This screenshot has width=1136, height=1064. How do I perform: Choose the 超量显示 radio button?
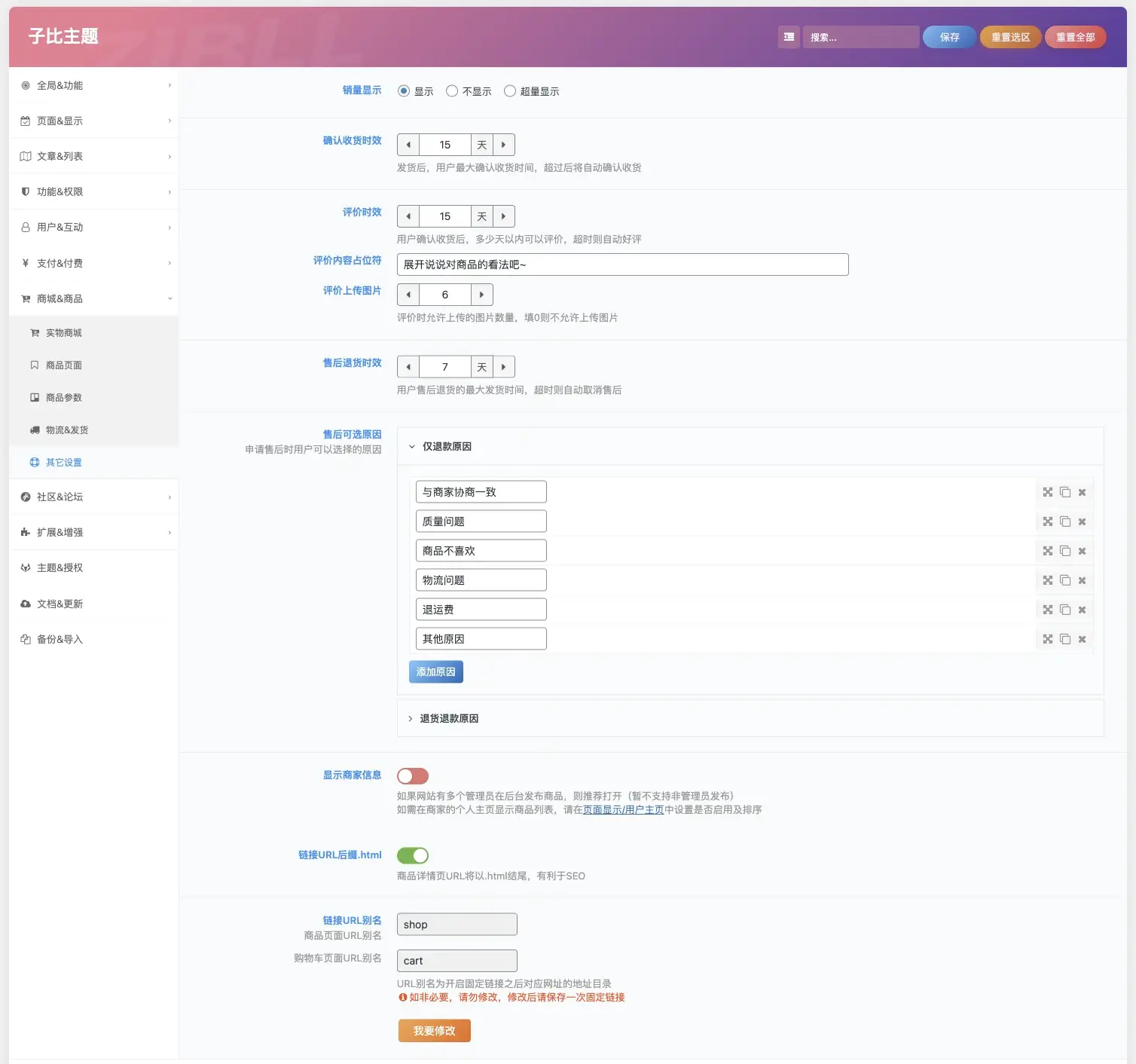[510, 91]
